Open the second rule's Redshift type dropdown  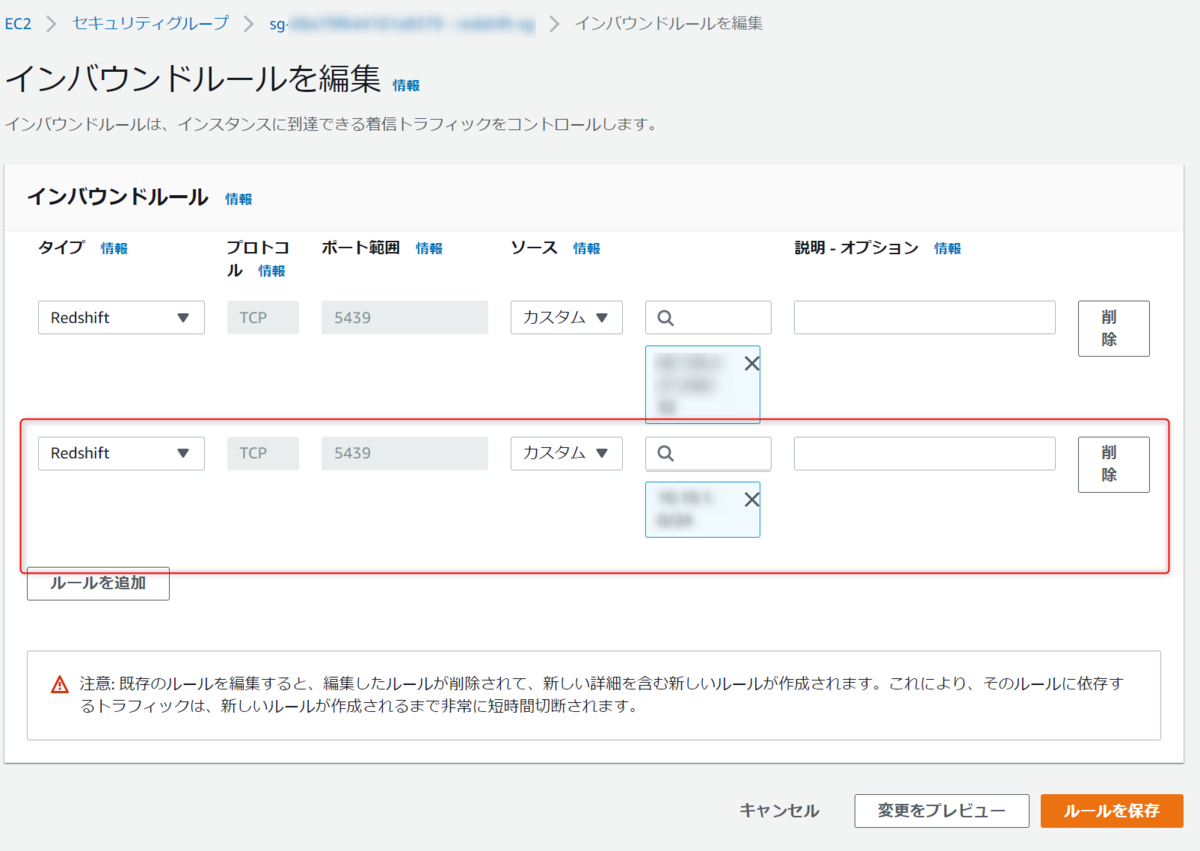point(120,453)
